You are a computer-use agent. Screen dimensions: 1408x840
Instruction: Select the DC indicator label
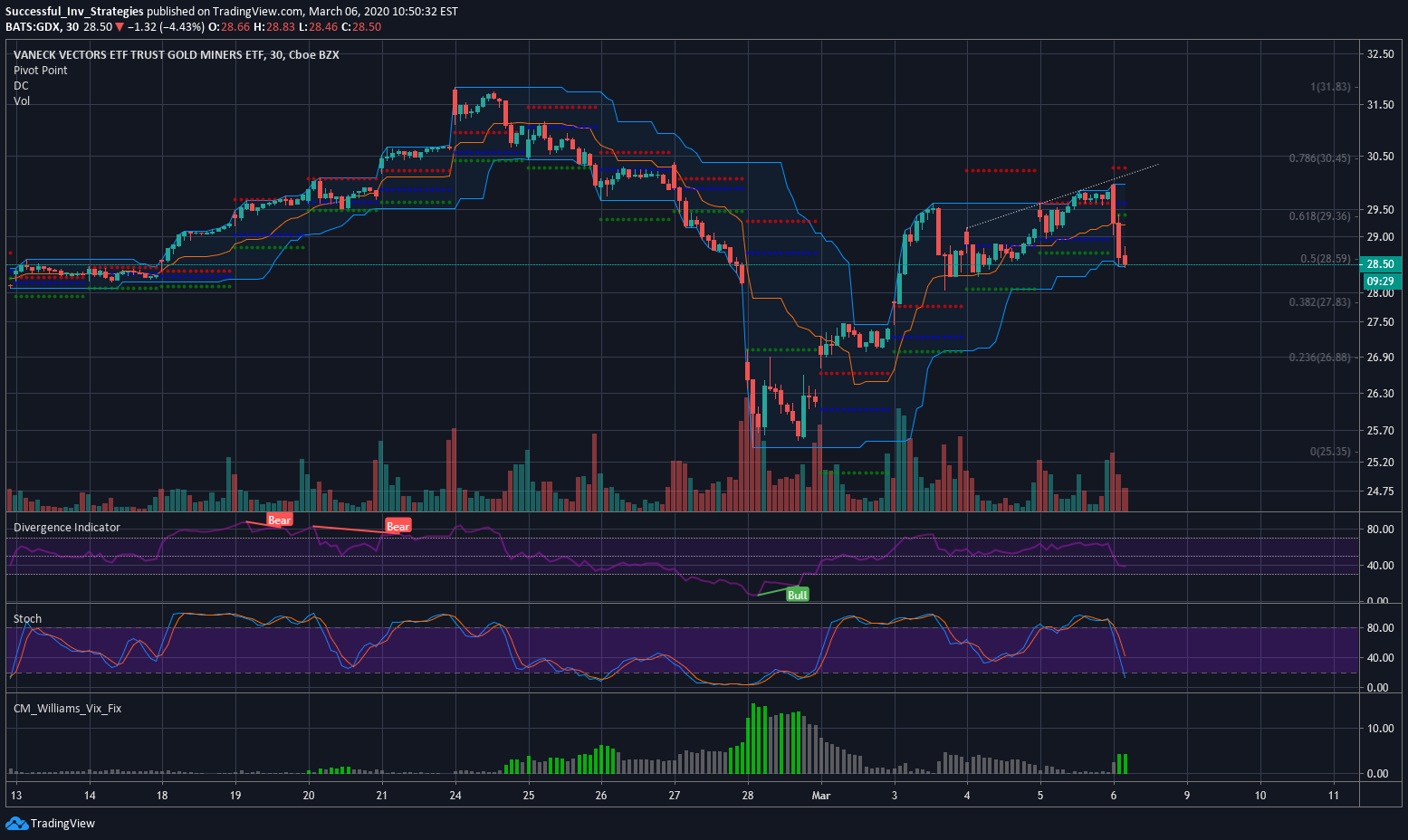point(21,86)
